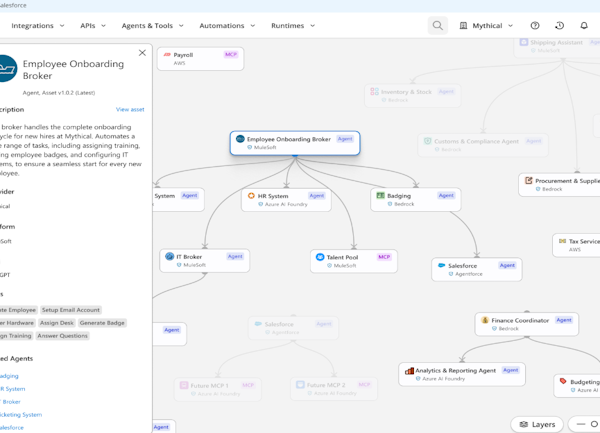Expand the Agents & Tools menu chevron
Viewport: 600px width, 433px height.
tap(181, 26)
